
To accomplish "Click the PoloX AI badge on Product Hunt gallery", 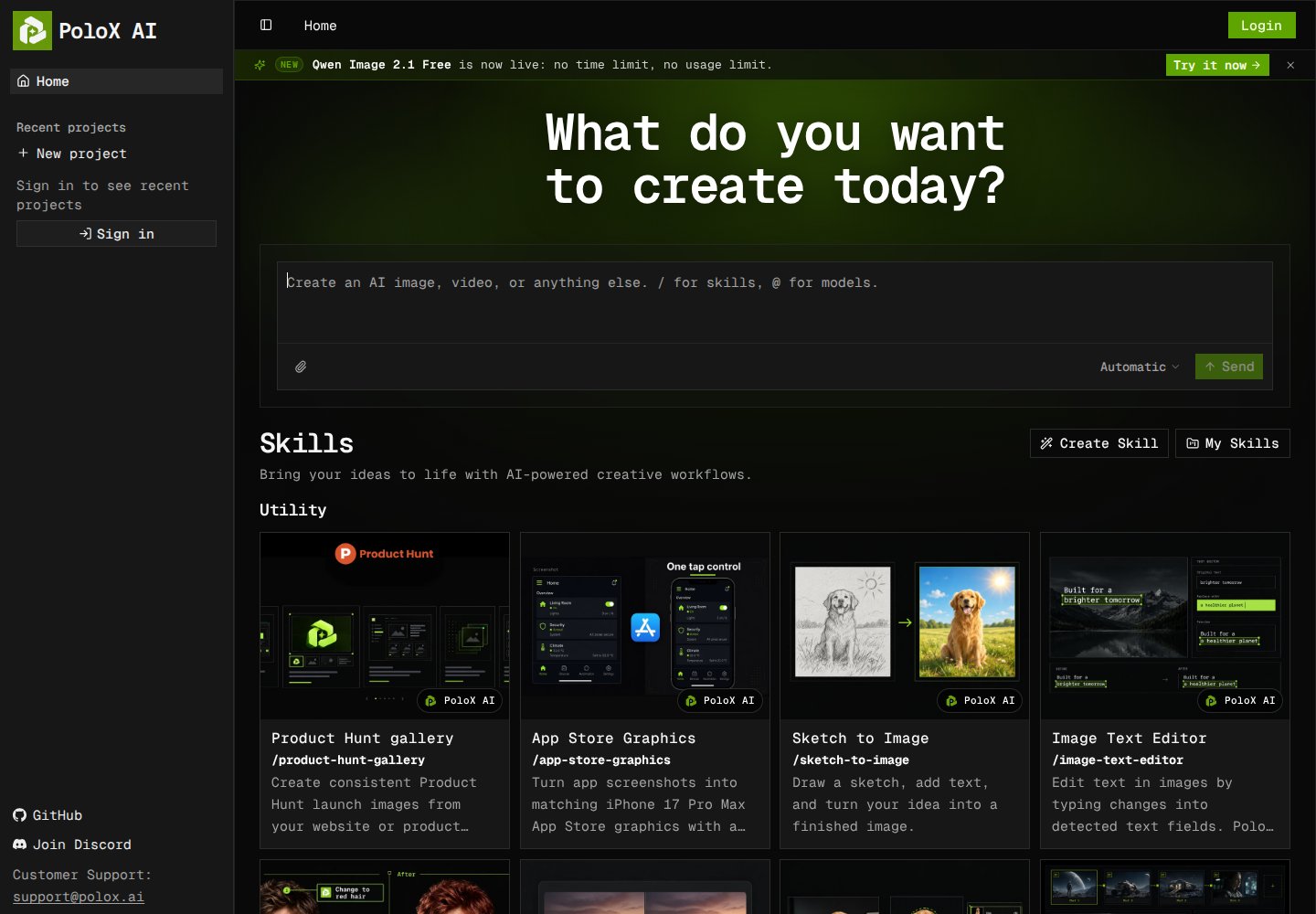I will pyautogui.click(x=460, y=701).
